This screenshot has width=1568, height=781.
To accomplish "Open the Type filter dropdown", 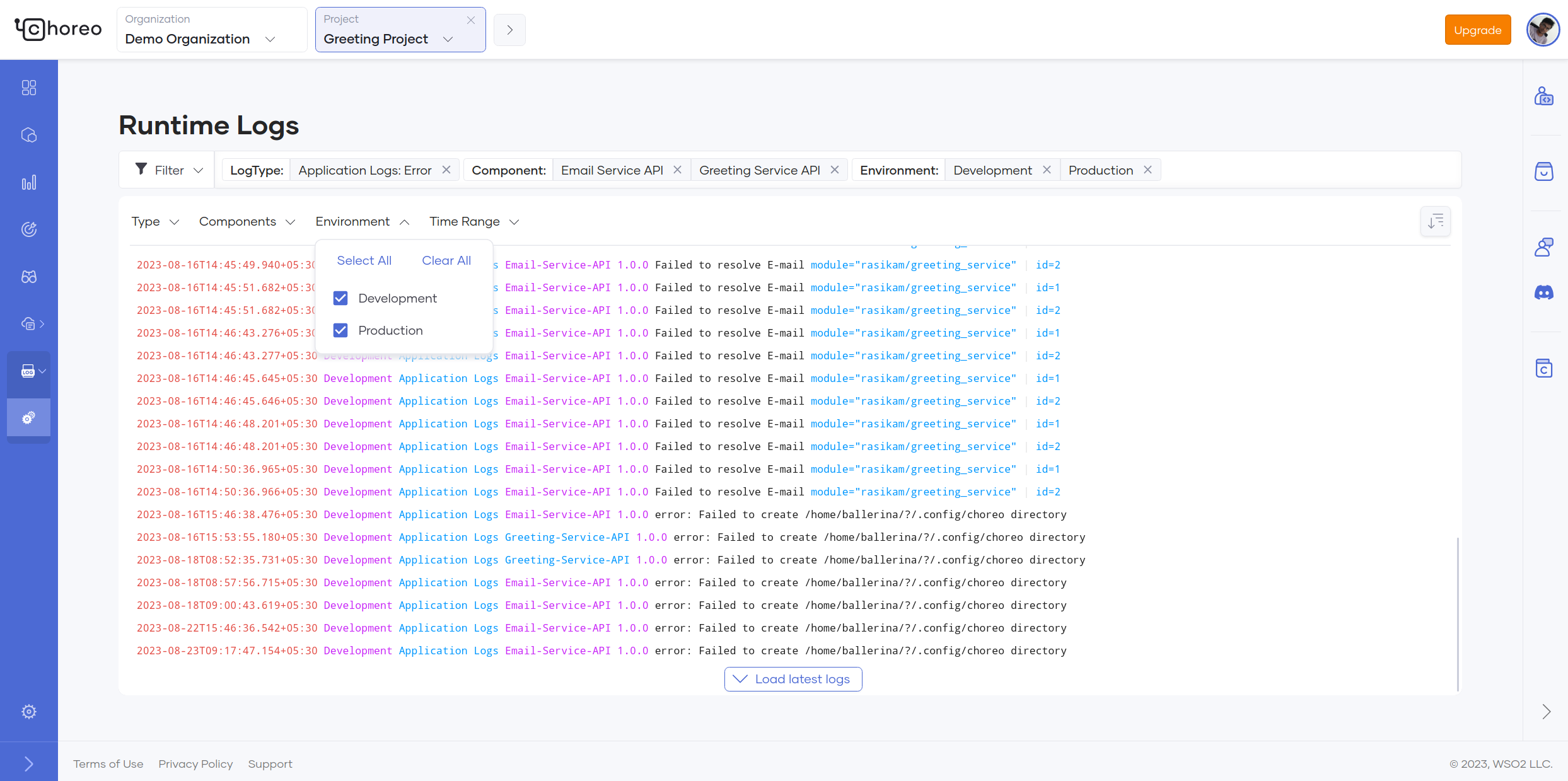I will [x=155, y=222].
